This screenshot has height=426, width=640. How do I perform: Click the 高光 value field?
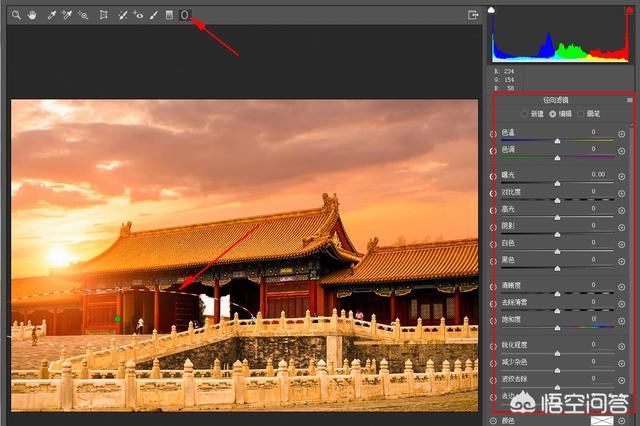[x=593, y=208]
